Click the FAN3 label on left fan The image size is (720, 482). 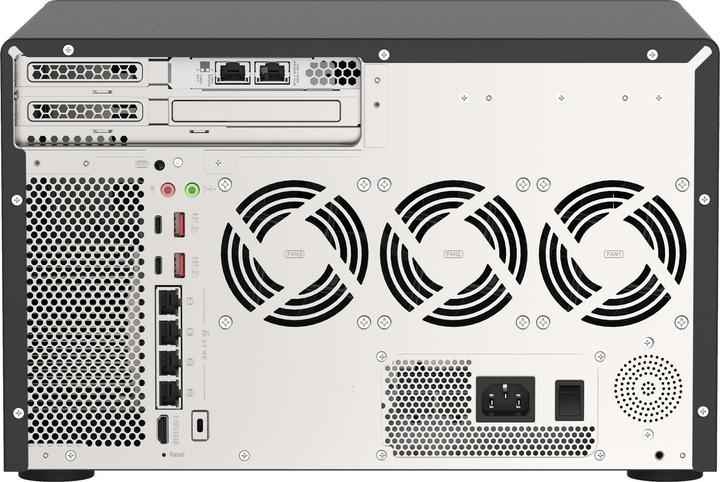coord(294,254)
